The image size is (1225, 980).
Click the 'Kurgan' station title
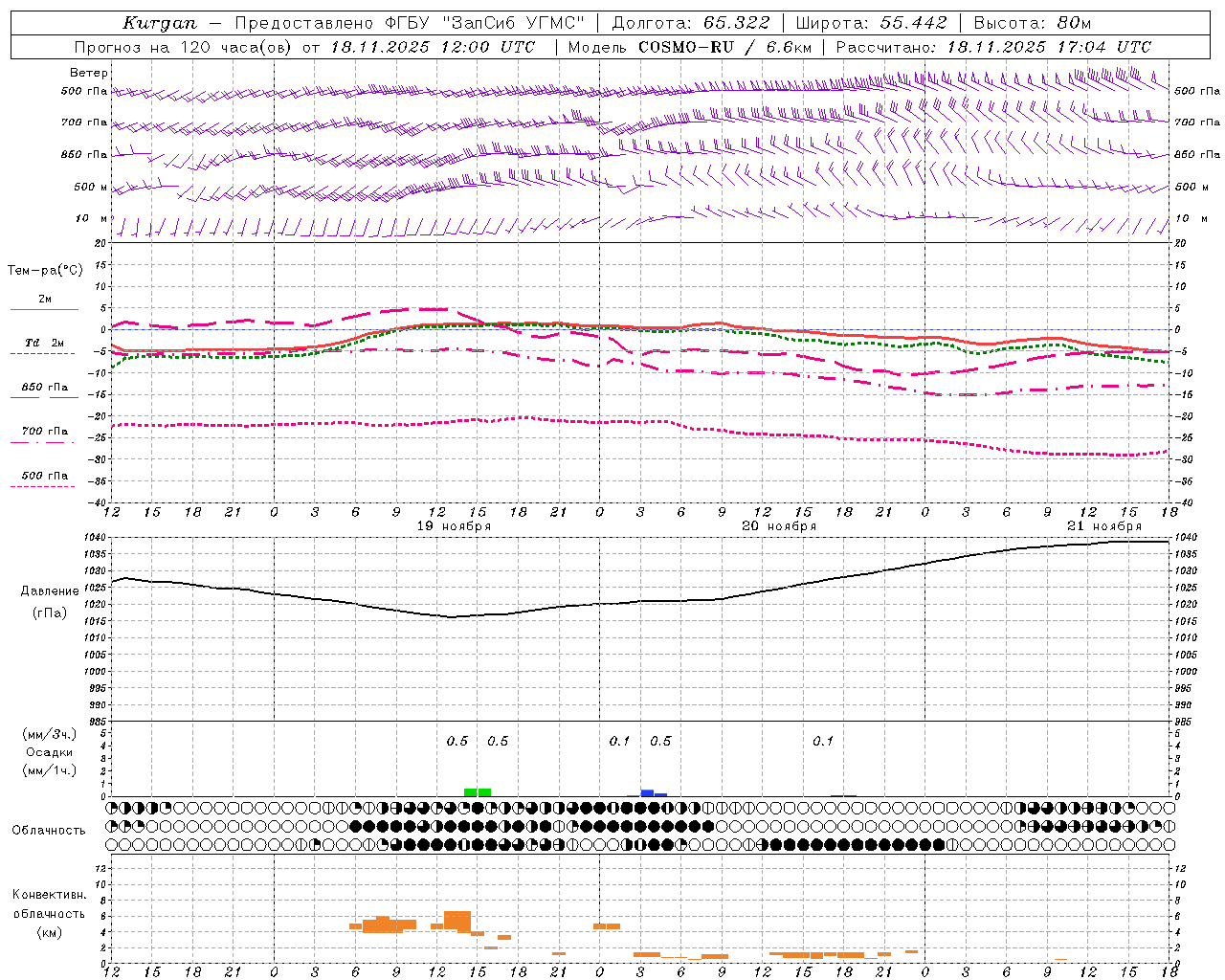coord(160,23)
